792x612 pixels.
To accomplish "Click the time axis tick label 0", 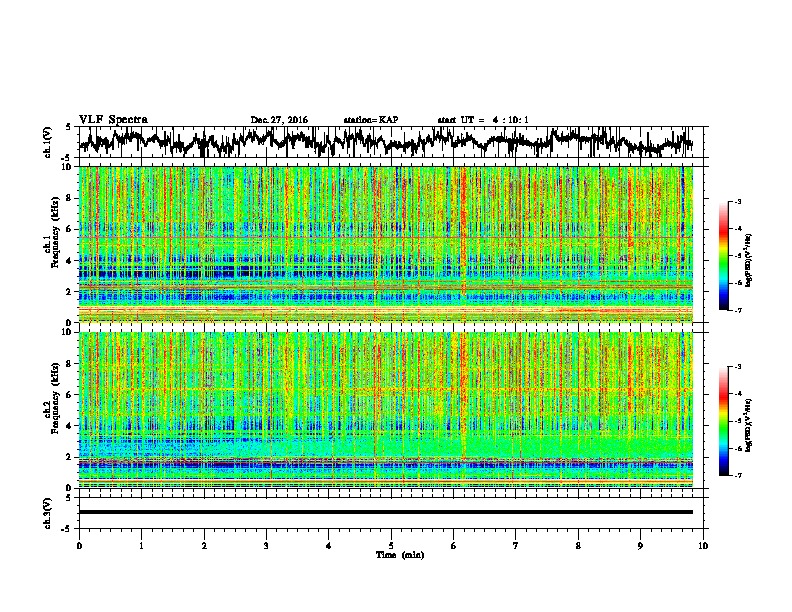I will point(79,546).
